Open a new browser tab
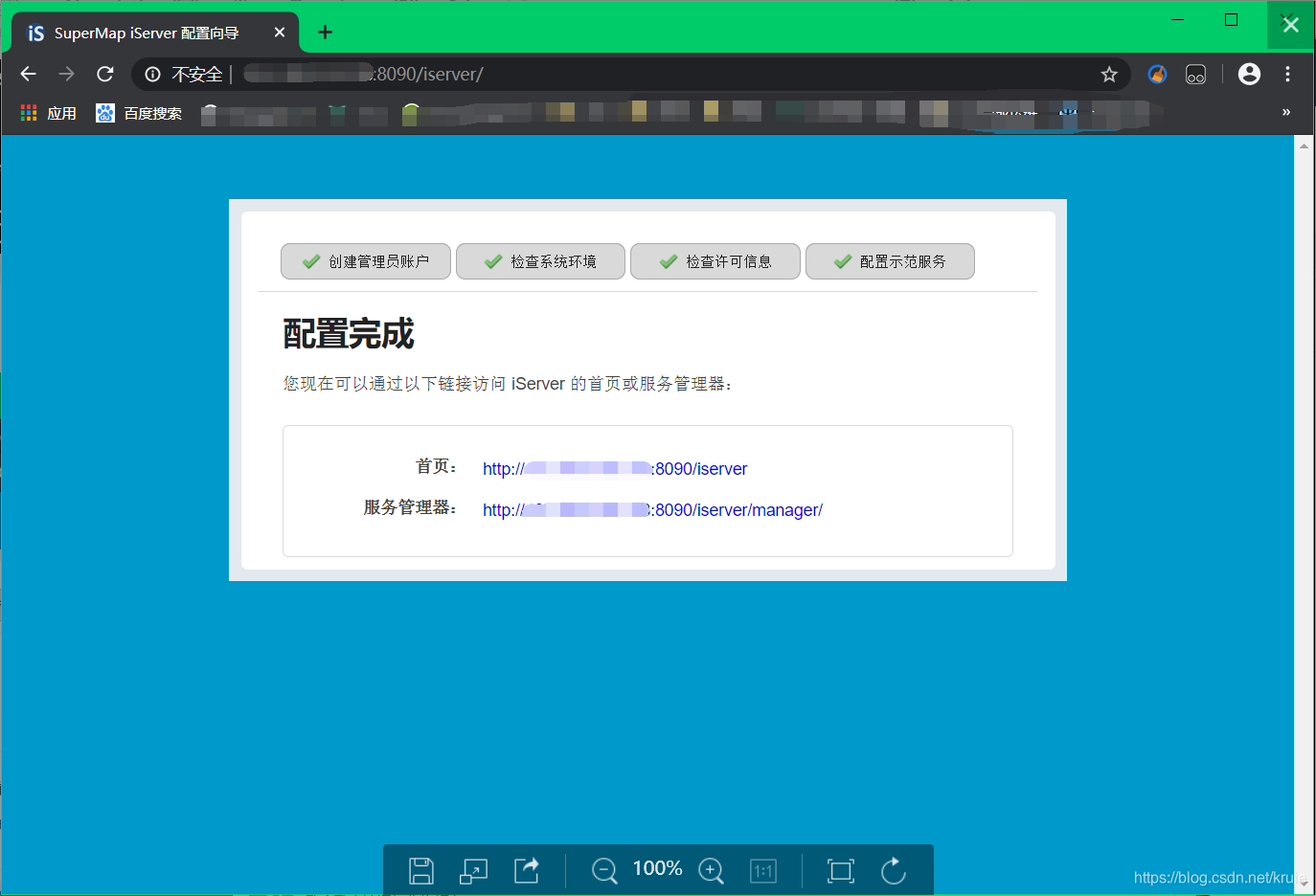Image resolution: width=1316 pixels, height=896 pixels. (325, 33)
